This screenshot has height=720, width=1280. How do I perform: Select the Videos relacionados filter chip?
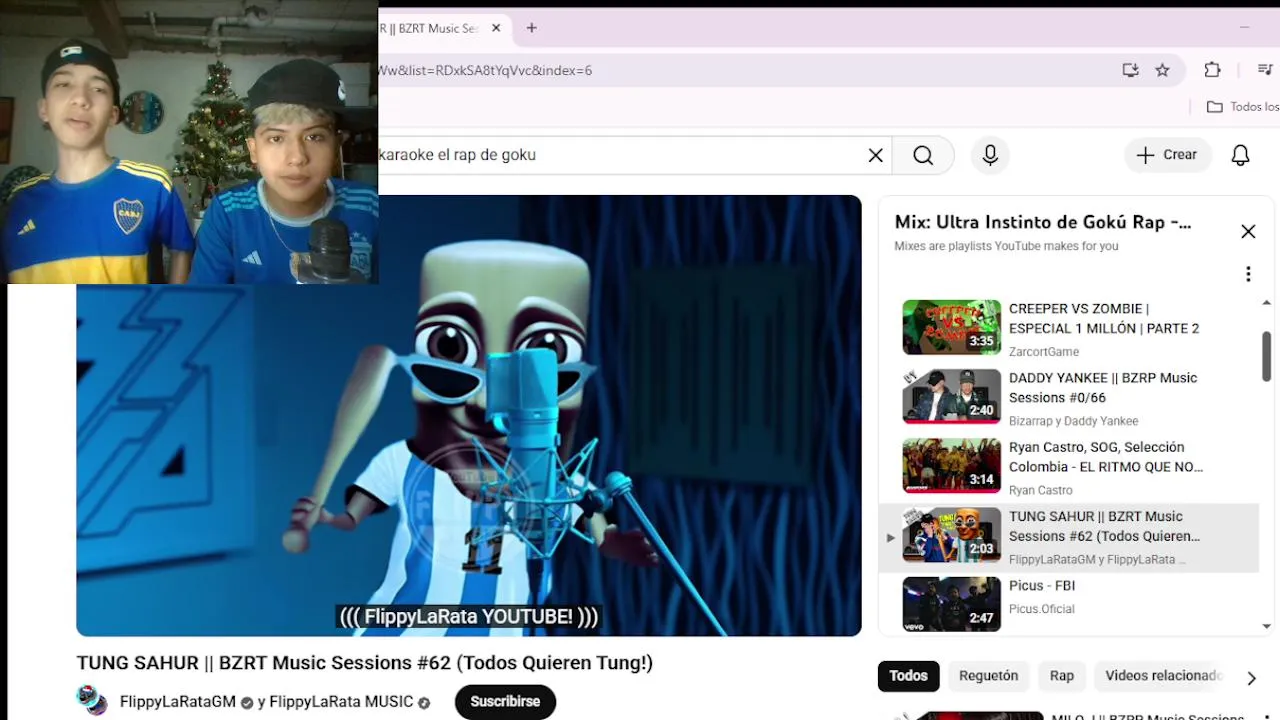pyautogui.click(x=1160, y=676)
